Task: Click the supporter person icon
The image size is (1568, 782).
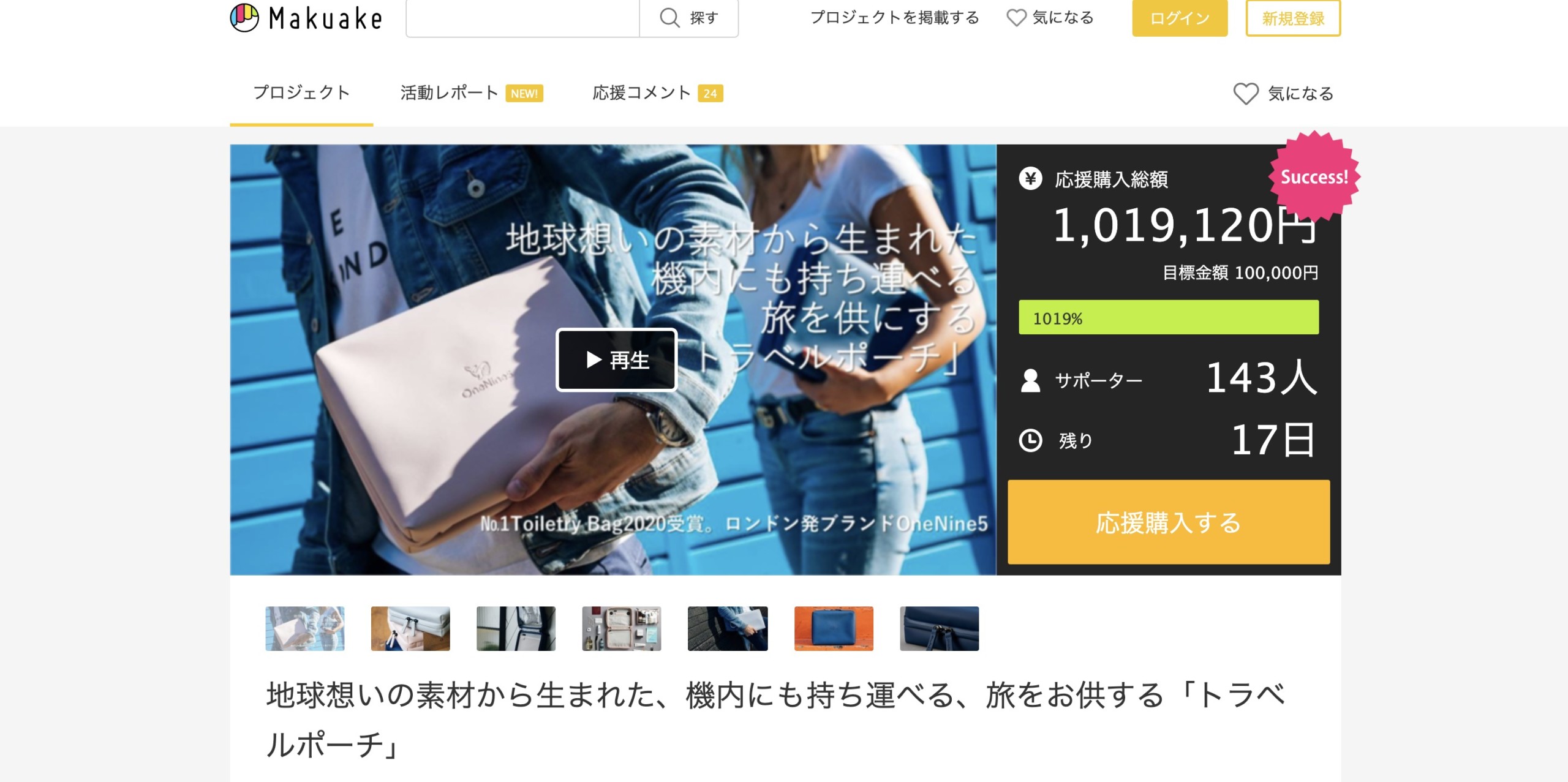Action: (x=1030, y=380)
